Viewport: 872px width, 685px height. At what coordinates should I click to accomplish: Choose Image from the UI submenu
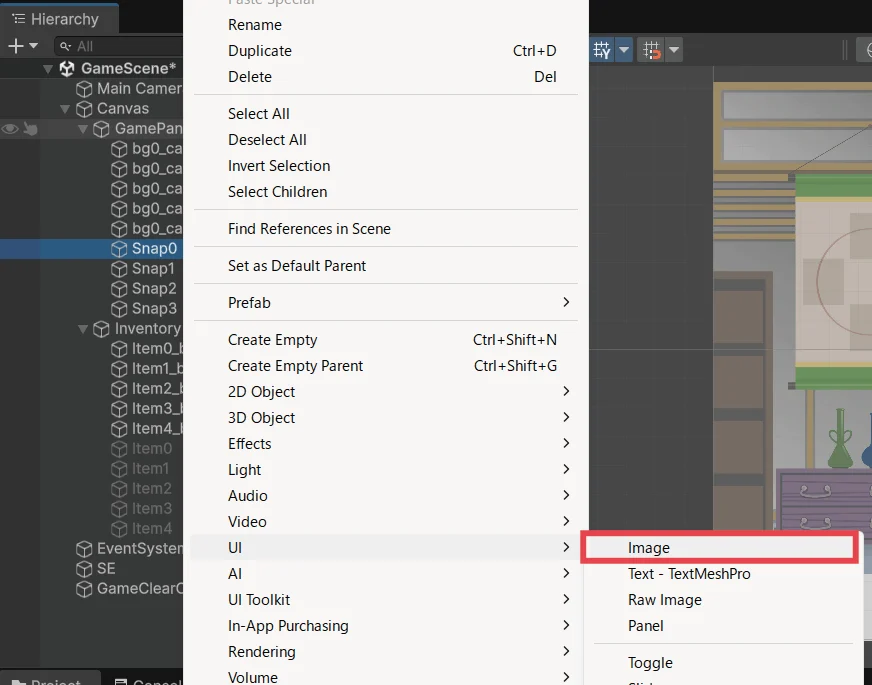pos(649,548)
